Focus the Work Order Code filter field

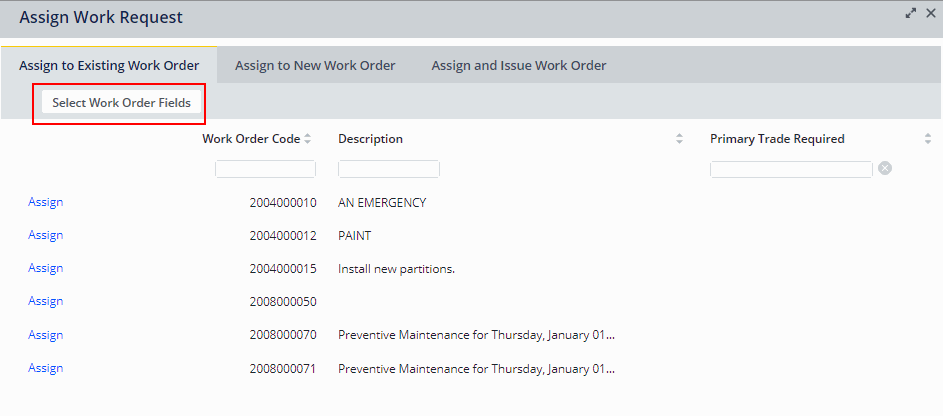265,169
